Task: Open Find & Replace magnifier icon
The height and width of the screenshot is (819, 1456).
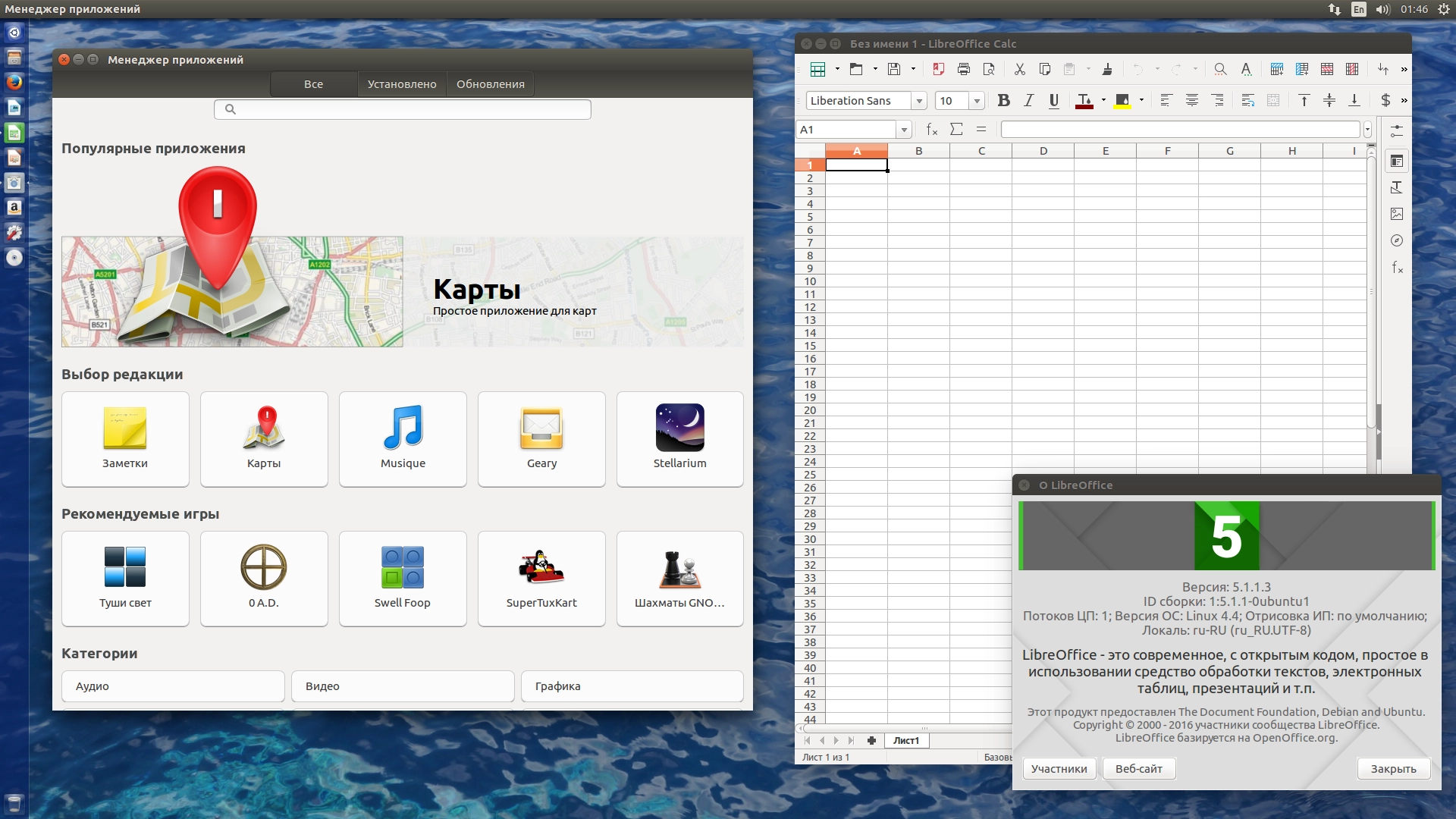Action: [1220, 69]
